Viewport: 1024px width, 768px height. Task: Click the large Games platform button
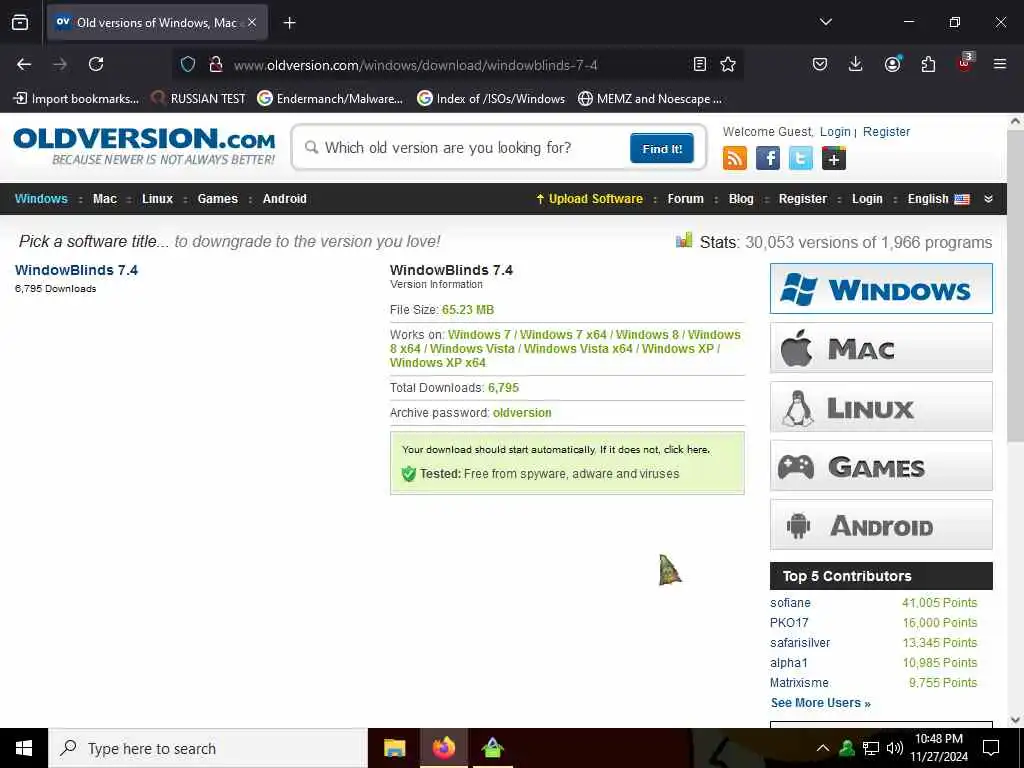click(x=881, y=466)
